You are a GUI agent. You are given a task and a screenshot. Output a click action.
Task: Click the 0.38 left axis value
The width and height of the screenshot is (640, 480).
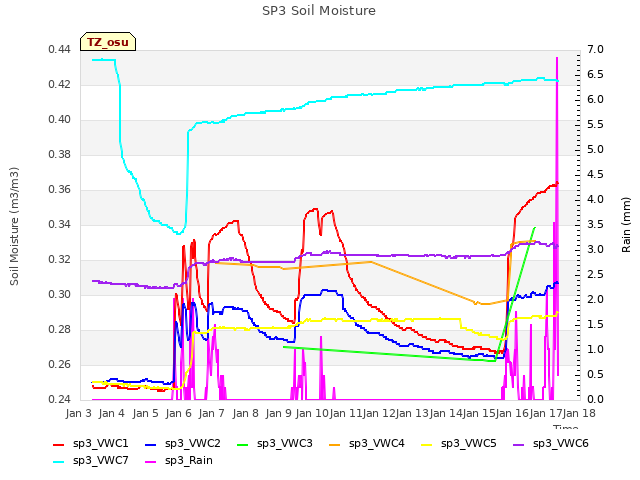[x=60, y=155]
